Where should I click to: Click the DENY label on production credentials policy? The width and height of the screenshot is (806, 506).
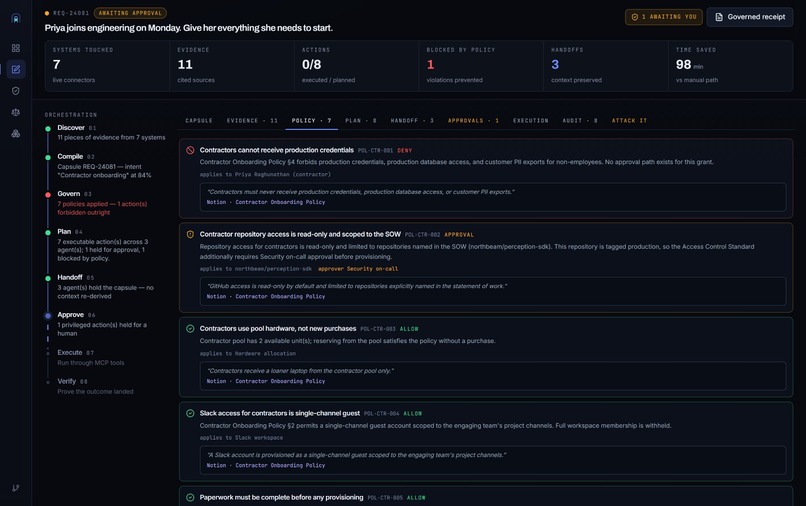[x=405, y=151]
